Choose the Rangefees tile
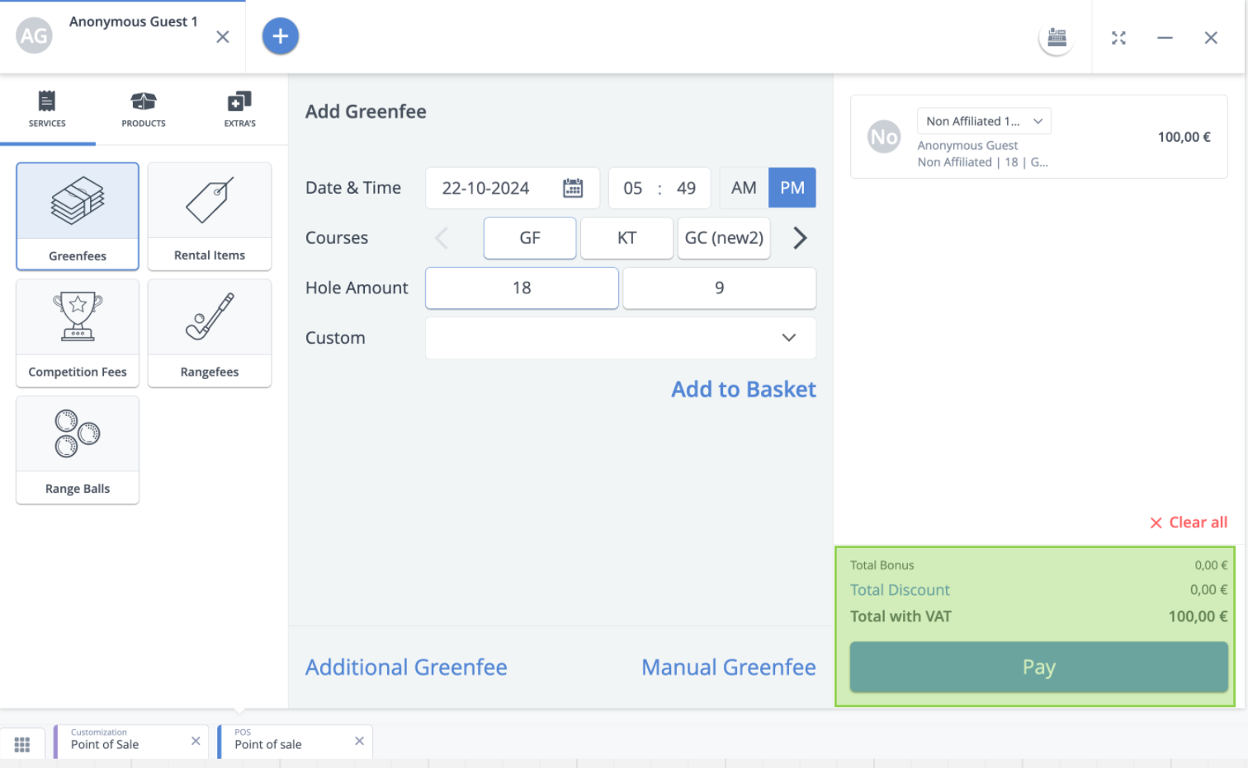 (x=209, y=333)
